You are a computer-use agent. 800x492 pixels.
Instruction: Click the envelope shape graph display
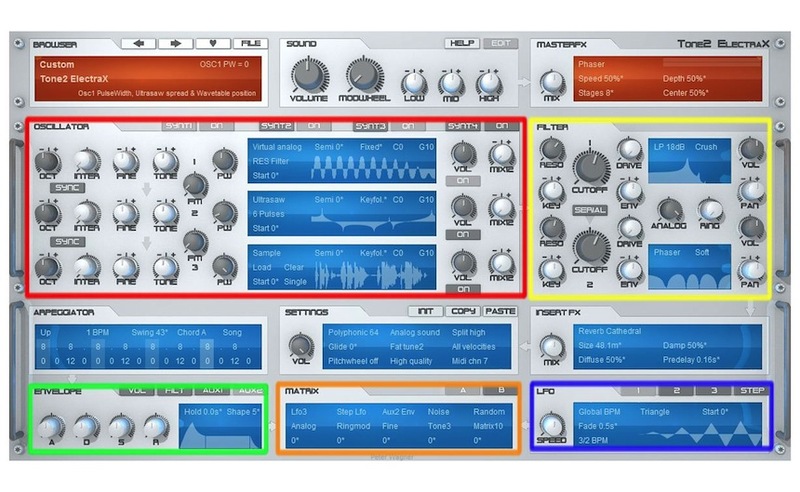point(219,432)
